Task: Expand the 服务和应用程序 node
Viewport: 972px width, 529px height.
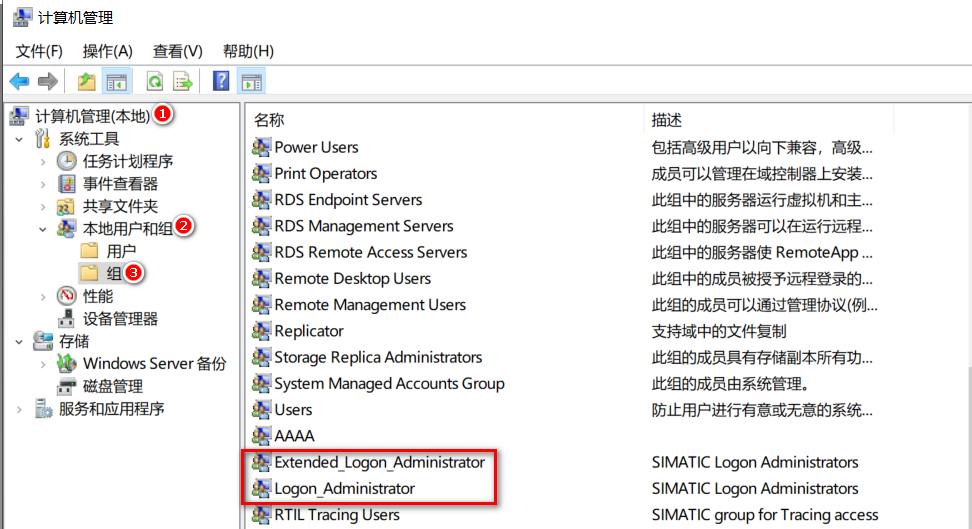Action: click(19, 409)
